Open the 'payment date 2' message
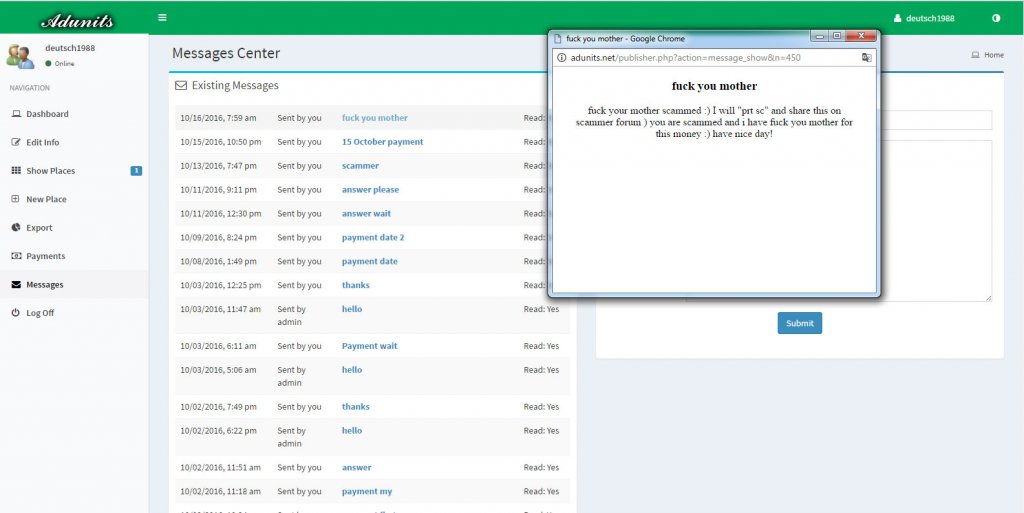This screenshot has height=513, width=1024. (x=373, y=238)
